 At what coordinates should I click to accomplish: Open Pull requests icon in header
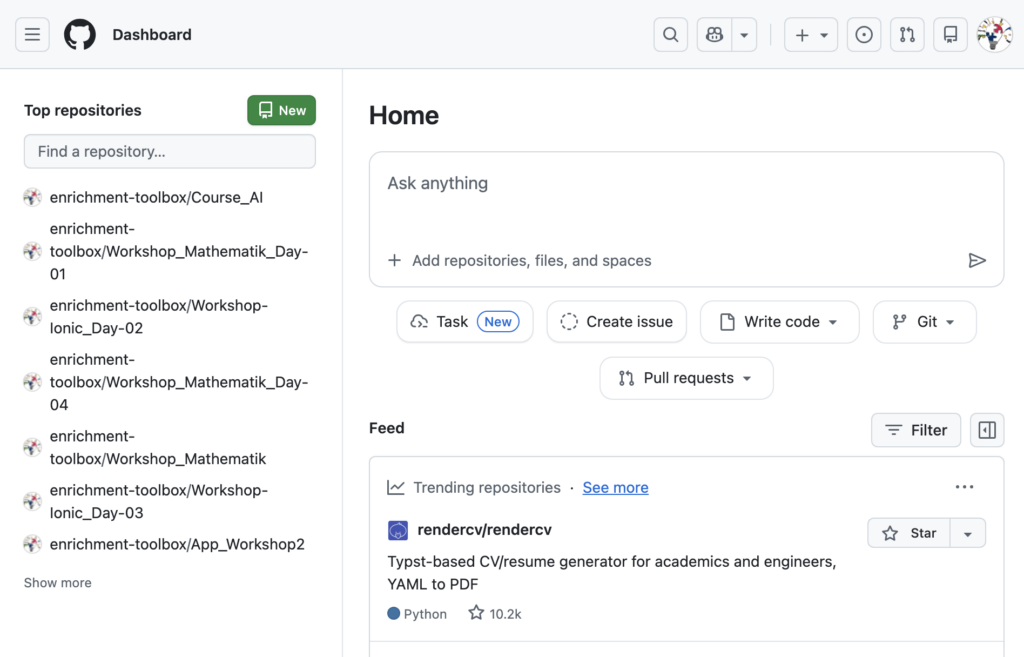click(907, 35)
